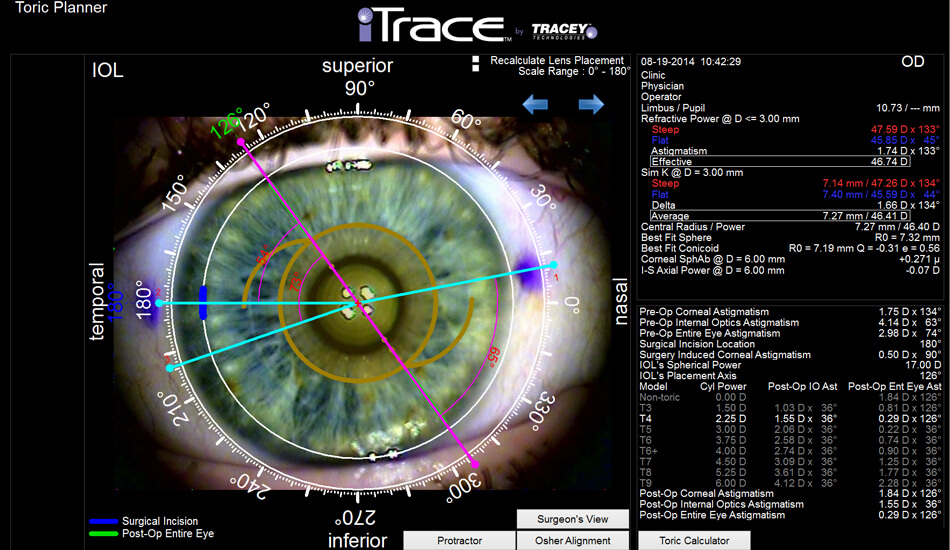The width and height of the screenshot is (950, 550).
Task: Open the Protractor tool
Action: (460, 540)
